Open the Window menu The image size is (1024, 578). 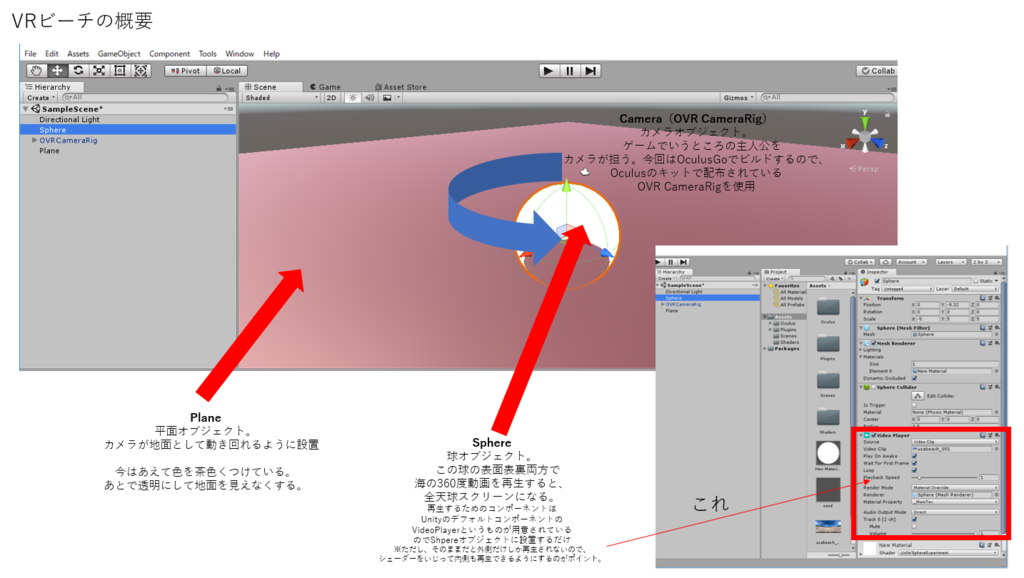[240, 54]
